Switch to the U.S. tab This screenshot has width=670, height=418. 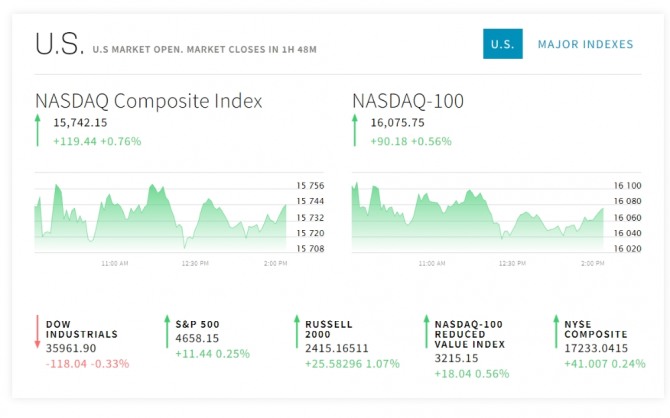[x=502, y=44]
